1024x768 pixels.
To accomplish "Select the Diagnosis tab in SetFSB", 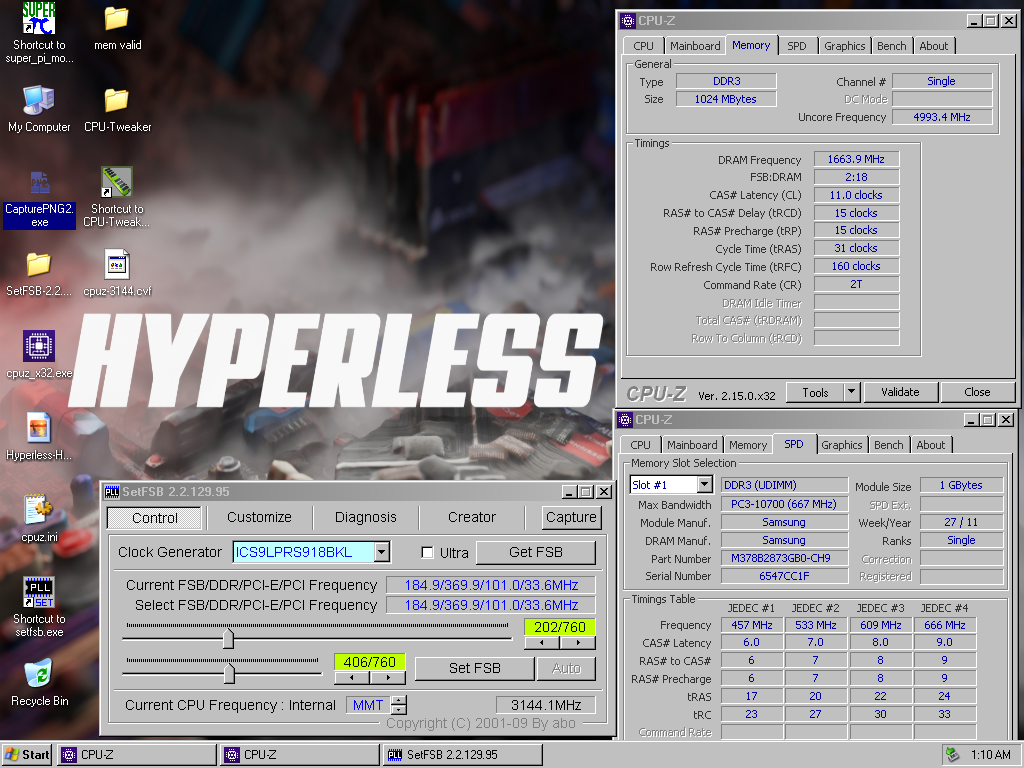I will coord(366,517).
